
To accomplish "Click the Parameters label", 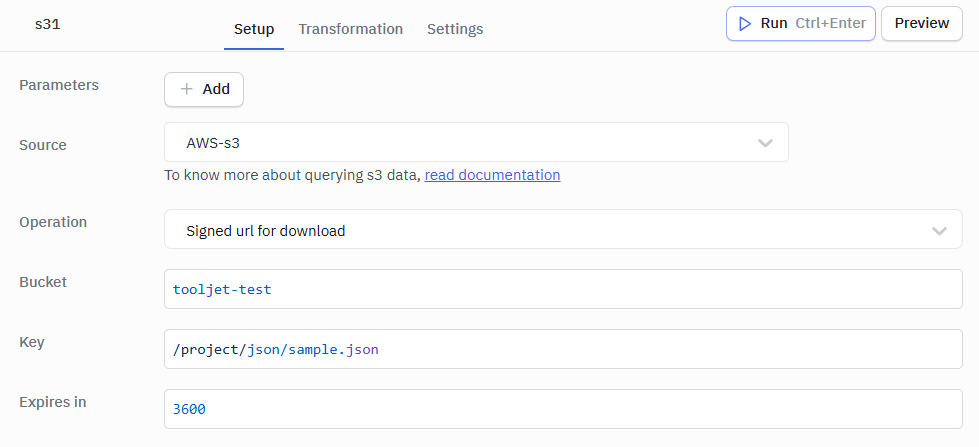I will point(59,85).
